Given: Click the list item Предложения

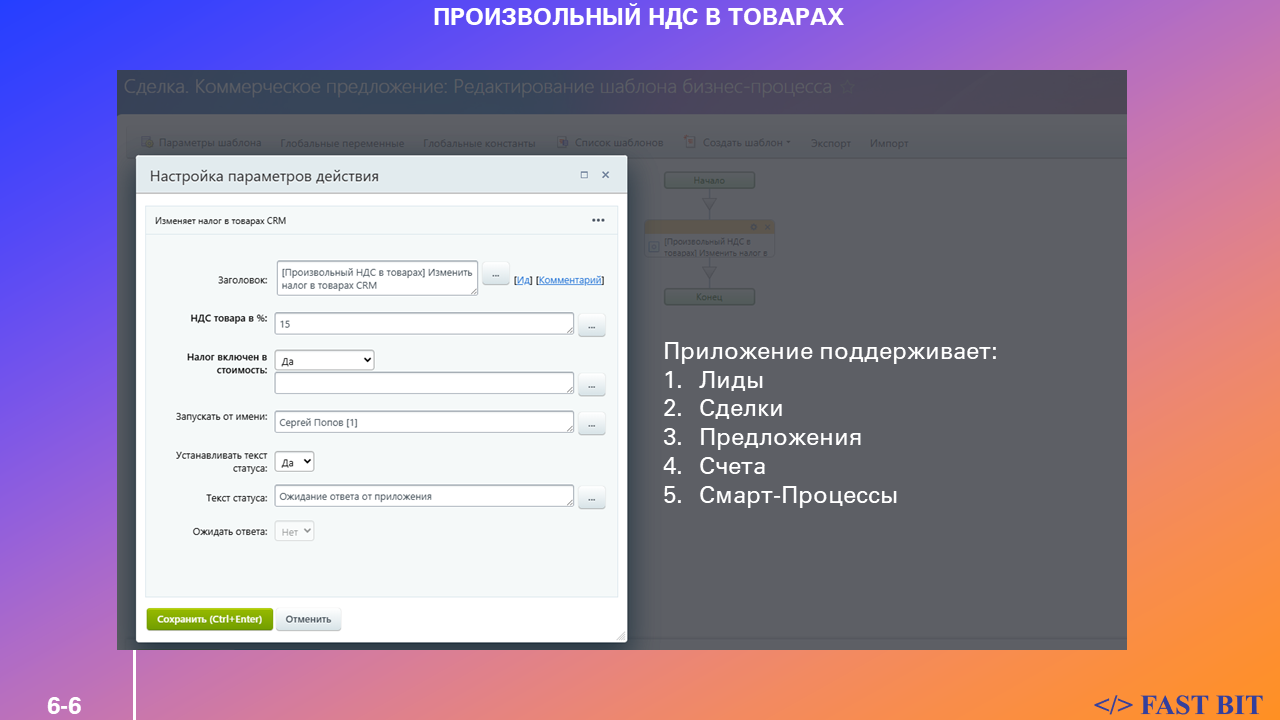Looking at the screenshot, I should [x=780, y=438].
